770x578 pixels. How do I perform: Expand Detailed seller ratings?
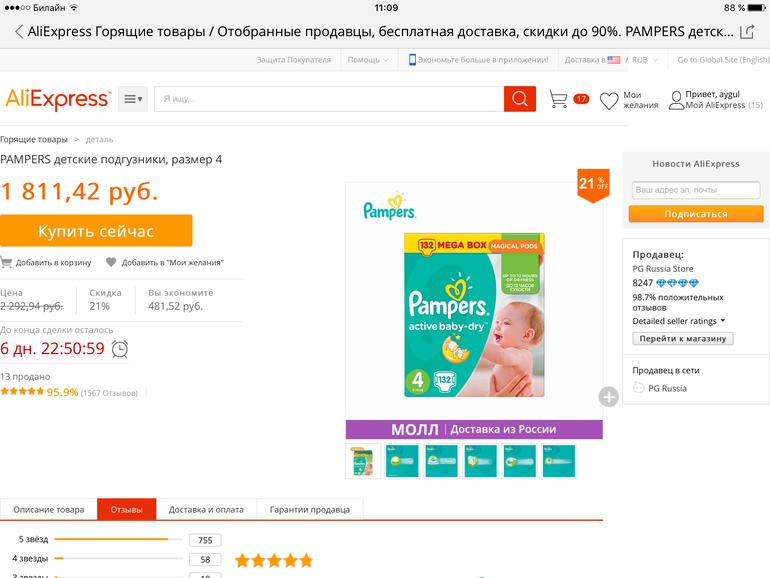(x=679, y=321)
